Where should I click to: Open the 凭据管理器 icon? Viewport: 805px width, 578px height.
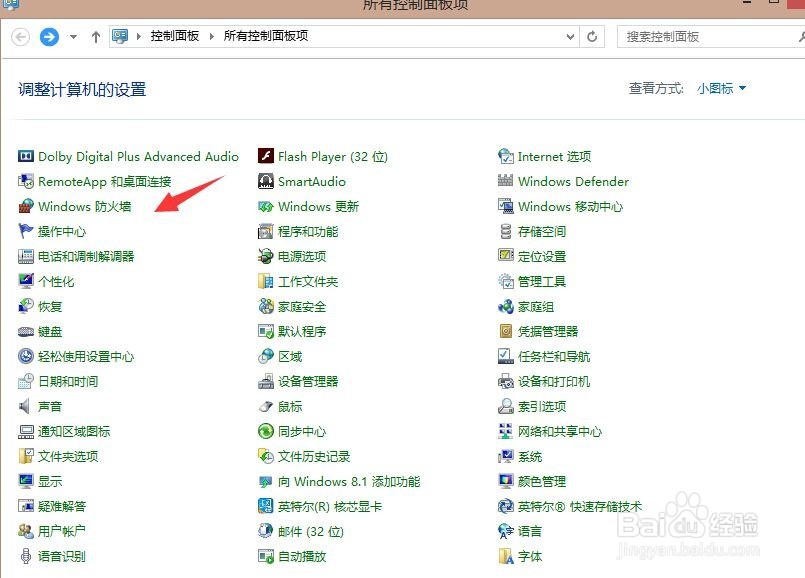(506, 332)
